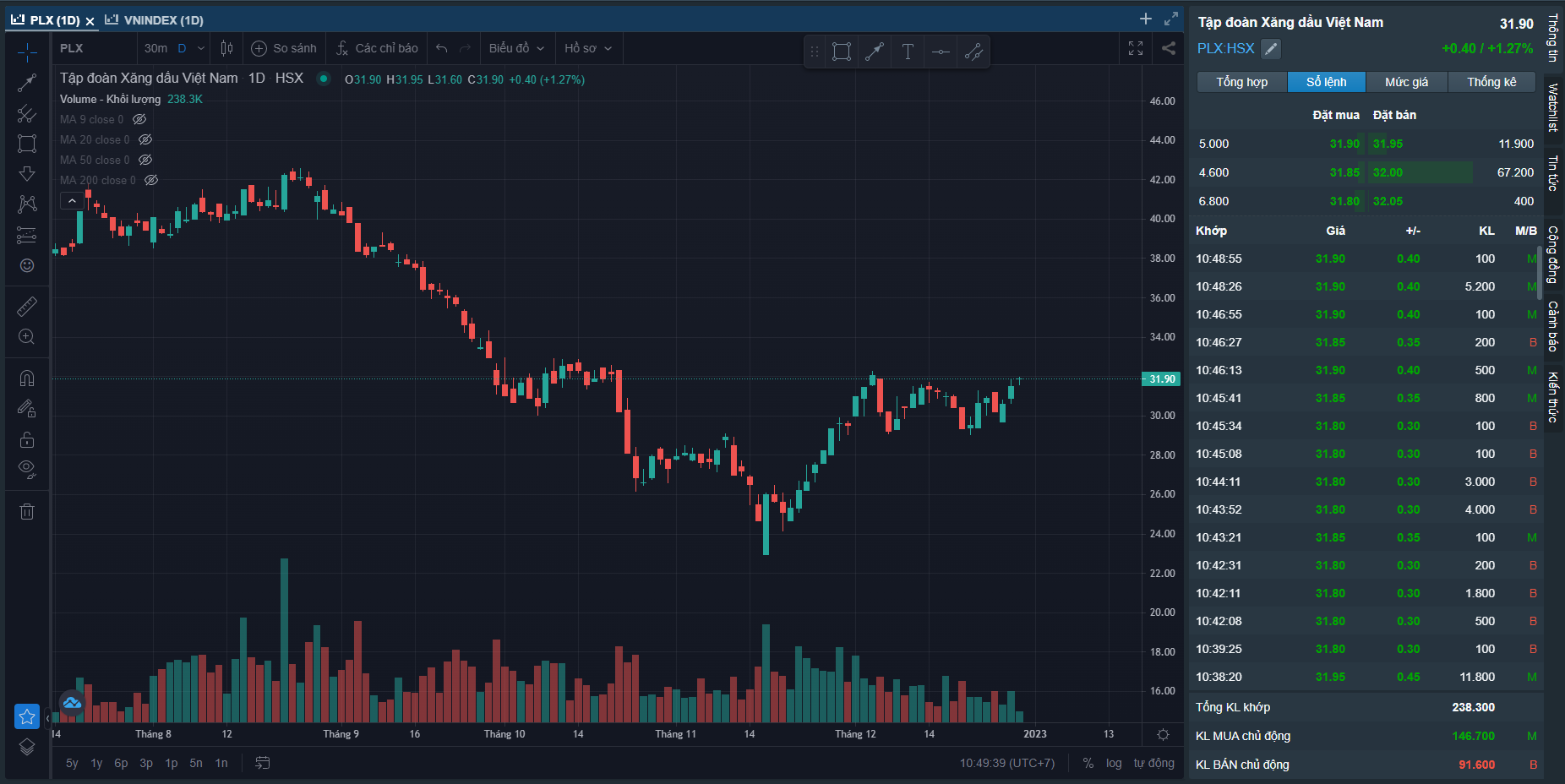Open chart settings gear icon
Image resolution: width=1565 pixels, height=784 pixels.
click(x=1163, y=734)
